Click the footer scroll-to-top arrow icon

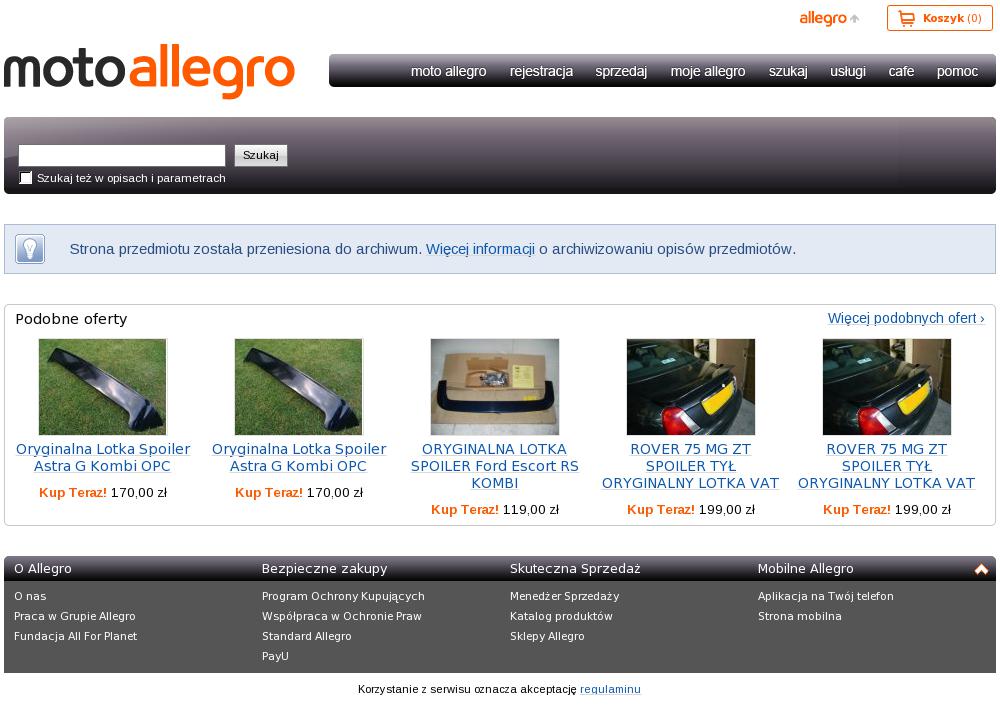981,569
